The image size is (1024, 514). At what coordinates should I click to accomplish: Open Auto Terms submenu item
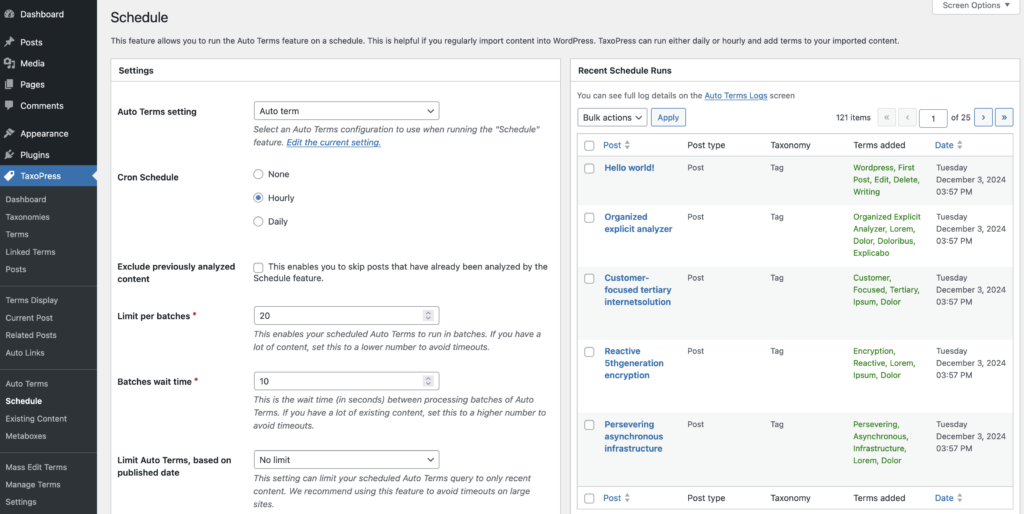[27, 384]
